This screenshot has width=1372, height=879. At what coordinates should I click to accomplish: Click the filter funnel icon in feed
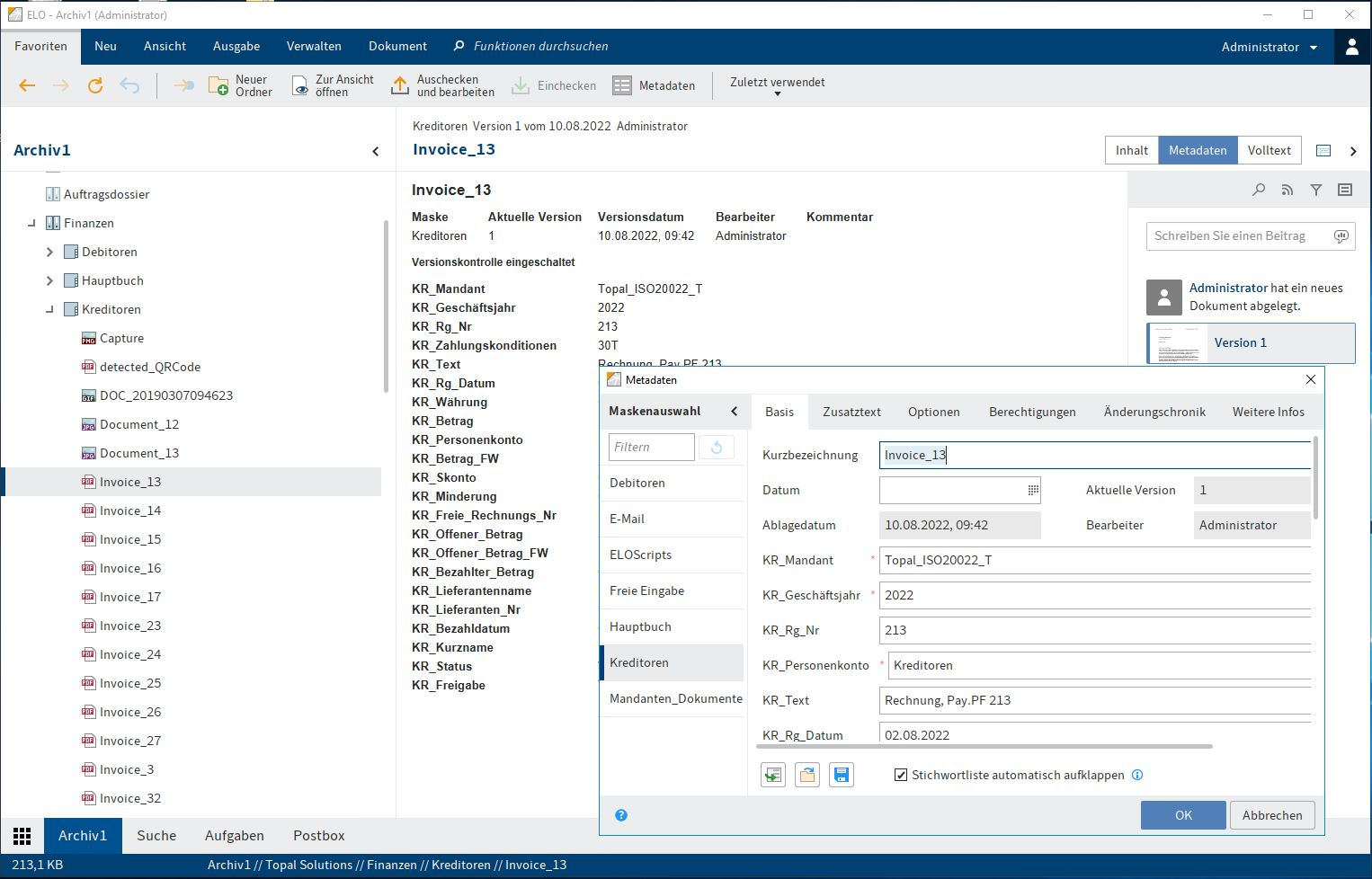(1316, 190)
